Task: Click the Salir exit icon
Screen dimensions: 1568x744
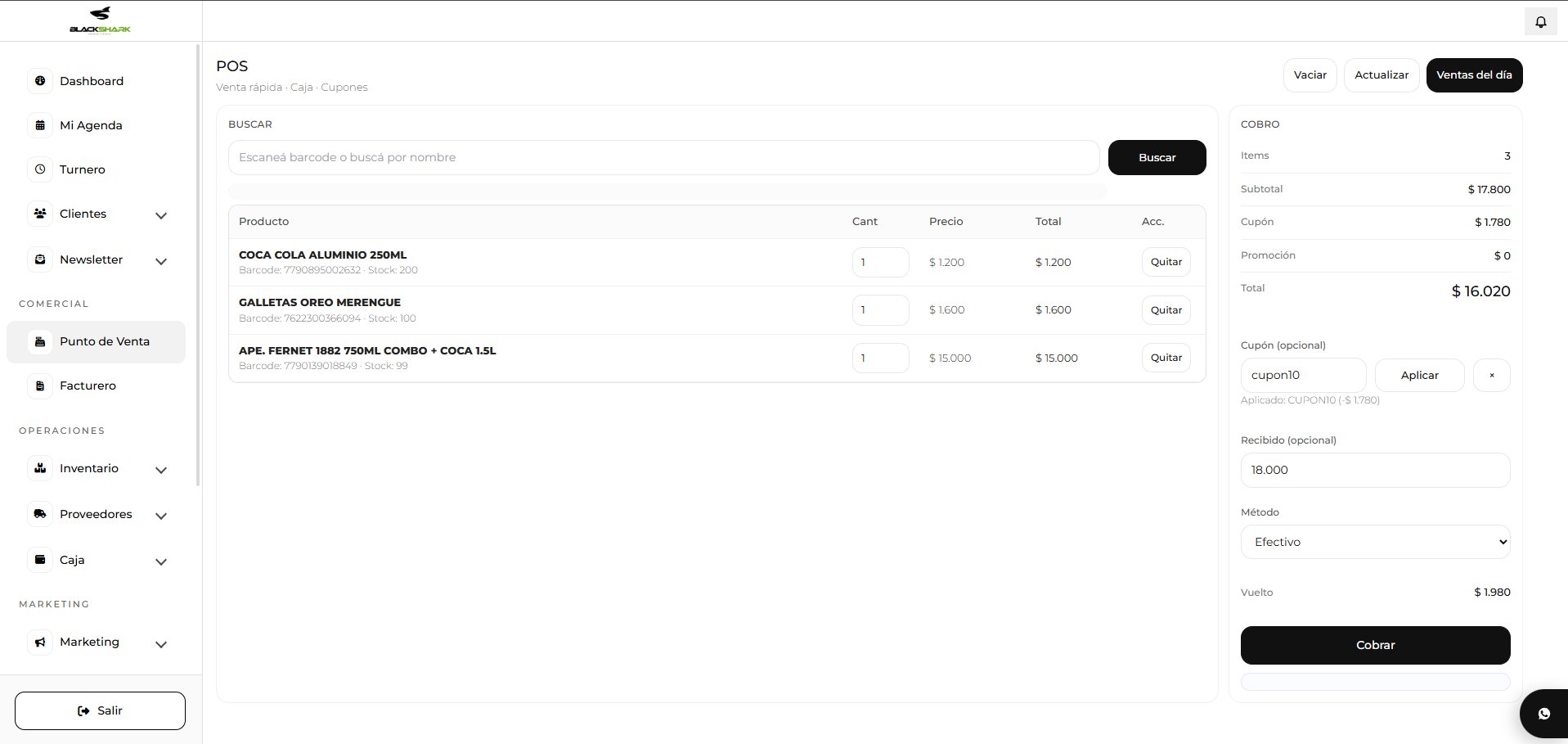Action: pyautogui.click(x=83, y=710)
